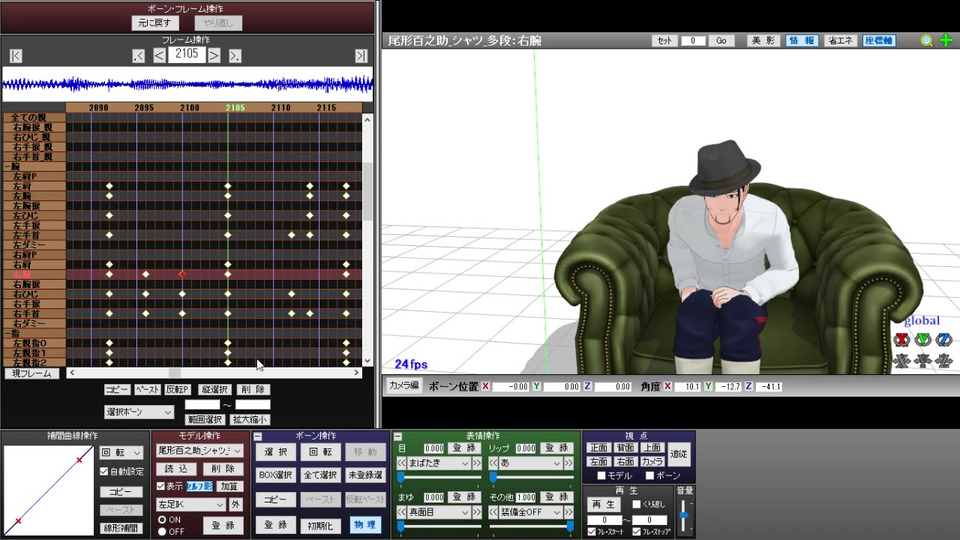Toggle 自動設定 checkbox
Viewport: 960px width, 540px height.
pyautogui.click(x=104, y=471)
